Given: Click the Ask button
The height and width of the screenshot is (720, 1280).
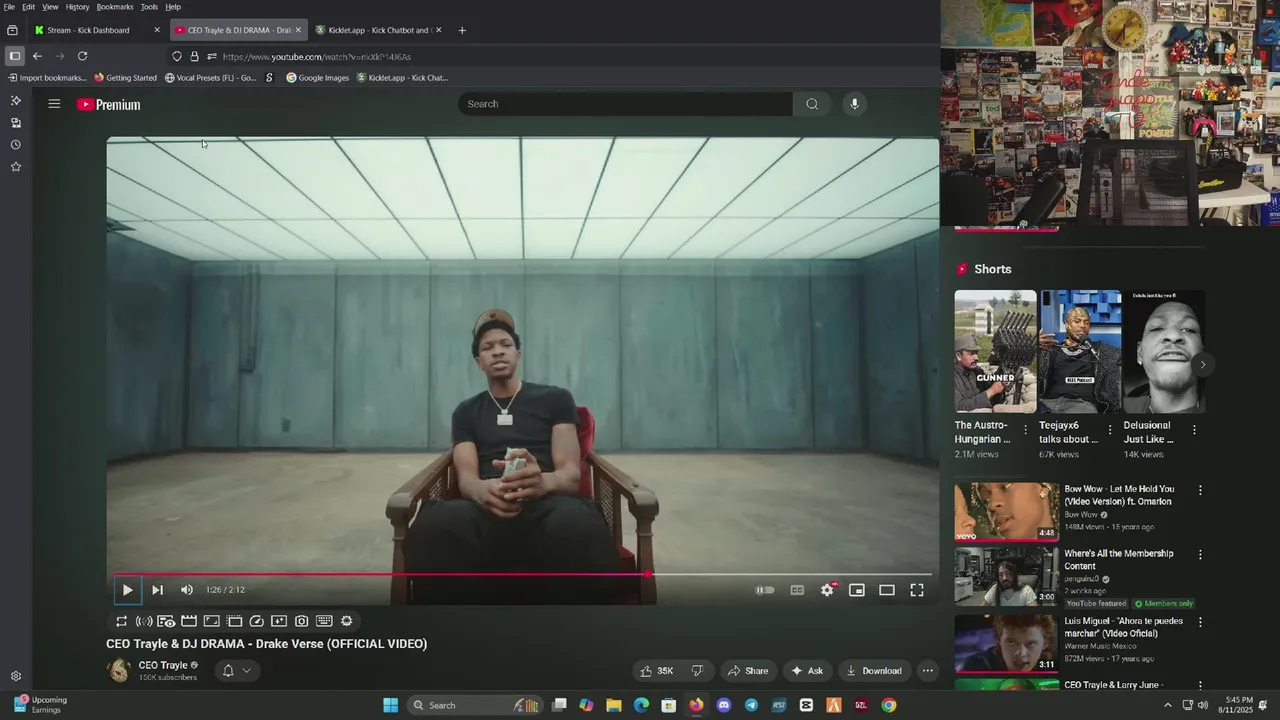Looking at the screenshot, I should click(x=807, y=671).
